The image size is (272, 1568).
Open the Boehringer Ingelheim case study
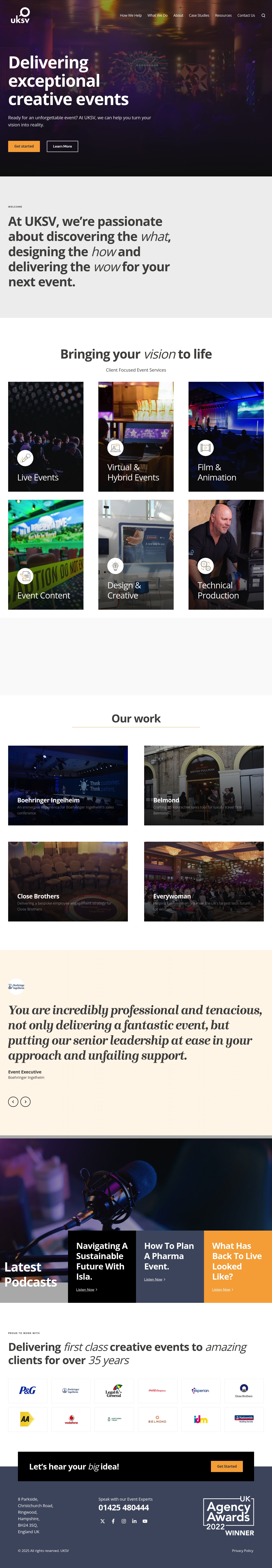click(x=68, y=785)
